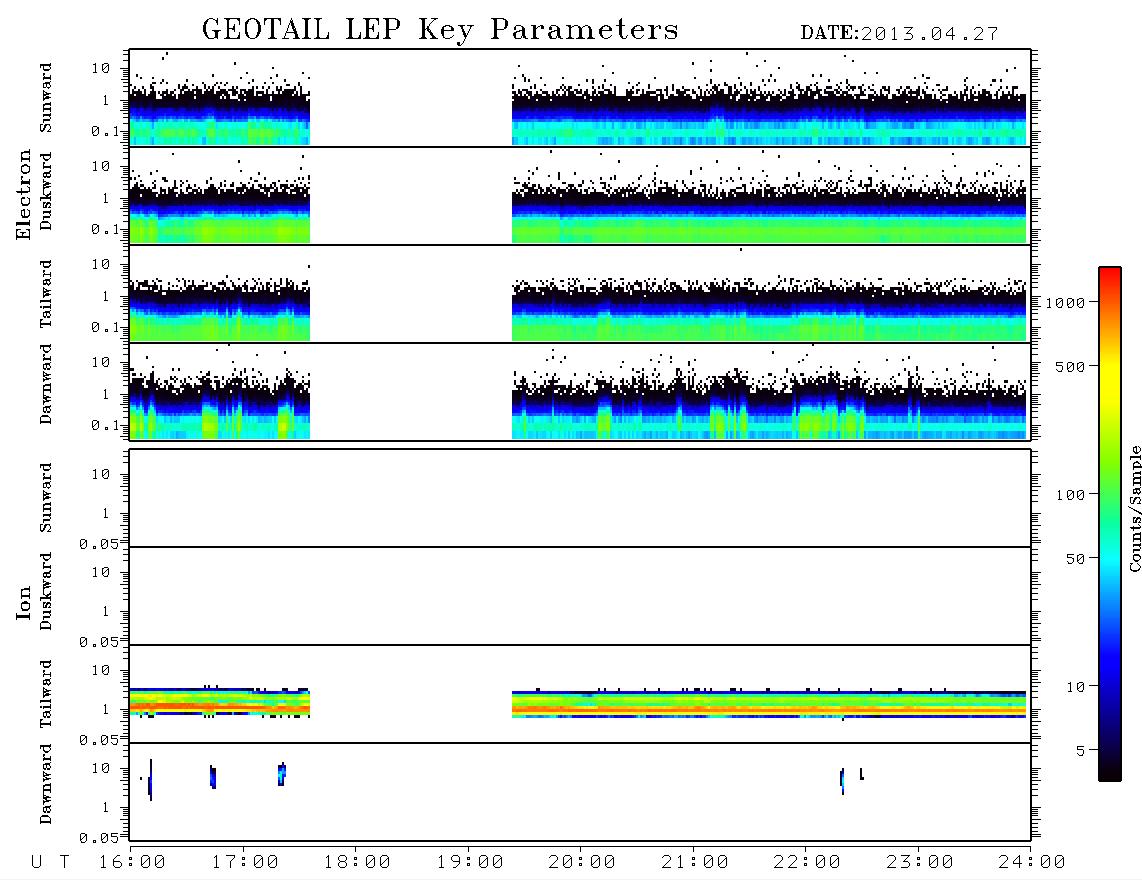Click the 500 colorbar tick label

pos(1071,367)
